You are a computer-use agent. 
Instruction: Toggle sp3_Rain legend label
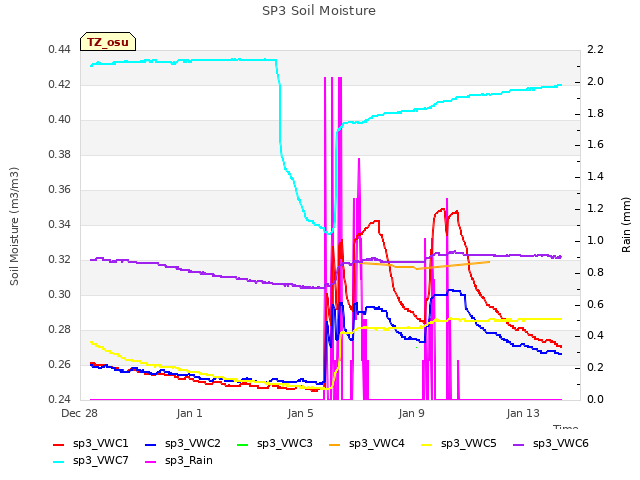(189, 461)
